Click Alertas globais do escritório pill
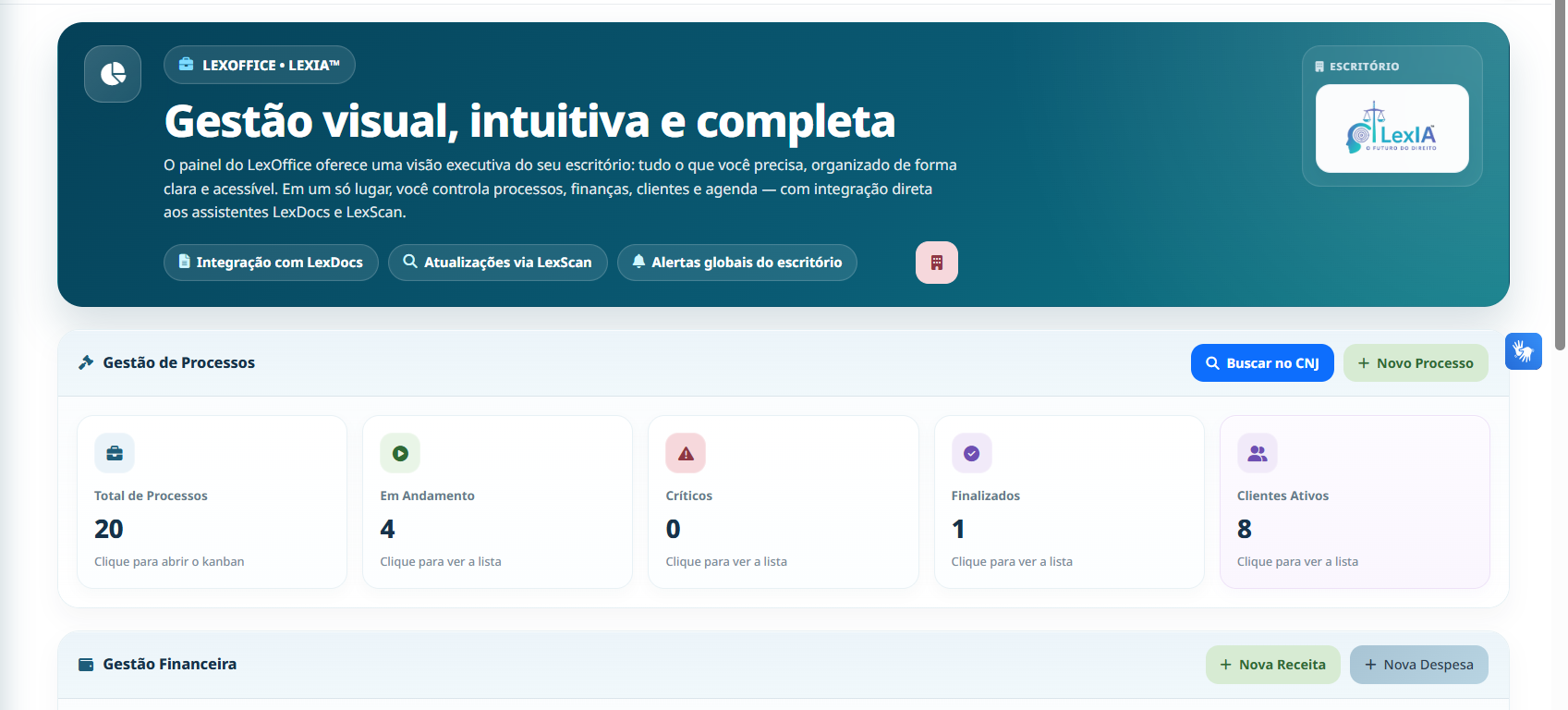The width and height of the screenshot is (1568, 710). tap(737, 263)
